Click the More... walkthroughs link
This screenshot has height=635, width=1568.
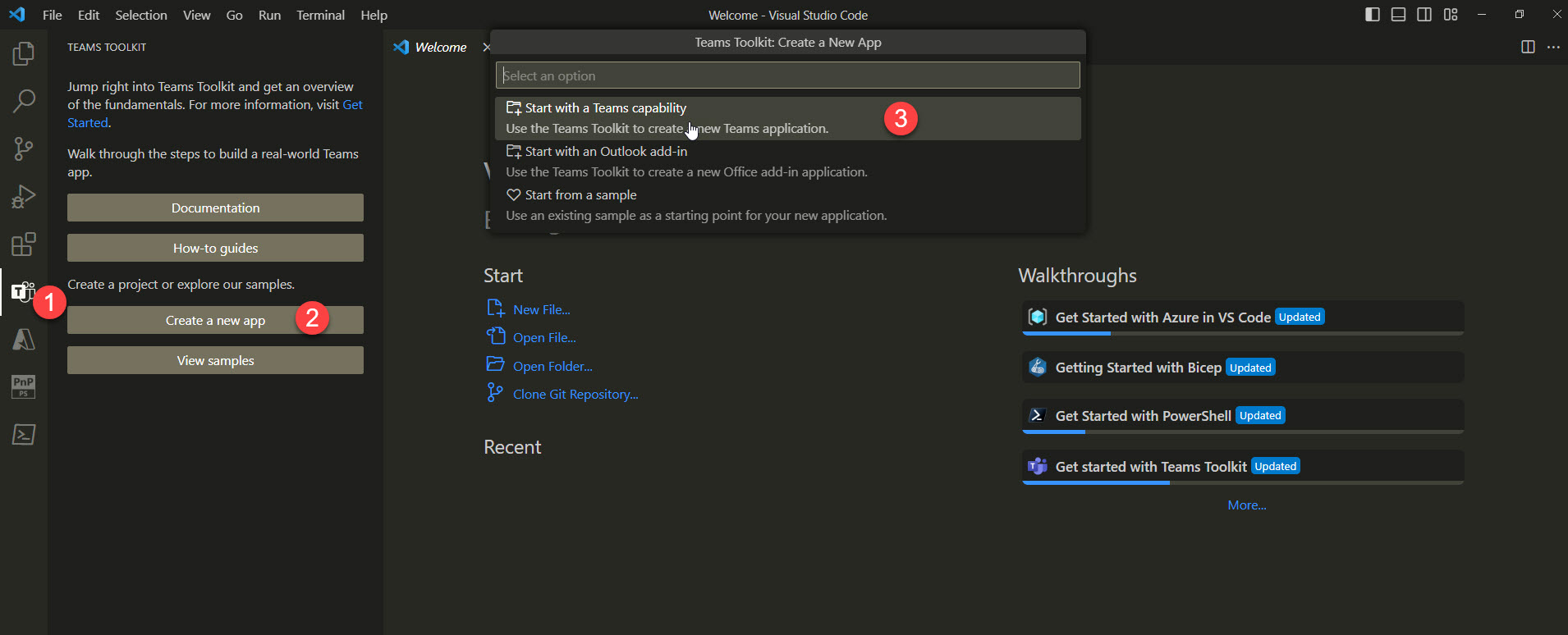(x=1247, y=505)
